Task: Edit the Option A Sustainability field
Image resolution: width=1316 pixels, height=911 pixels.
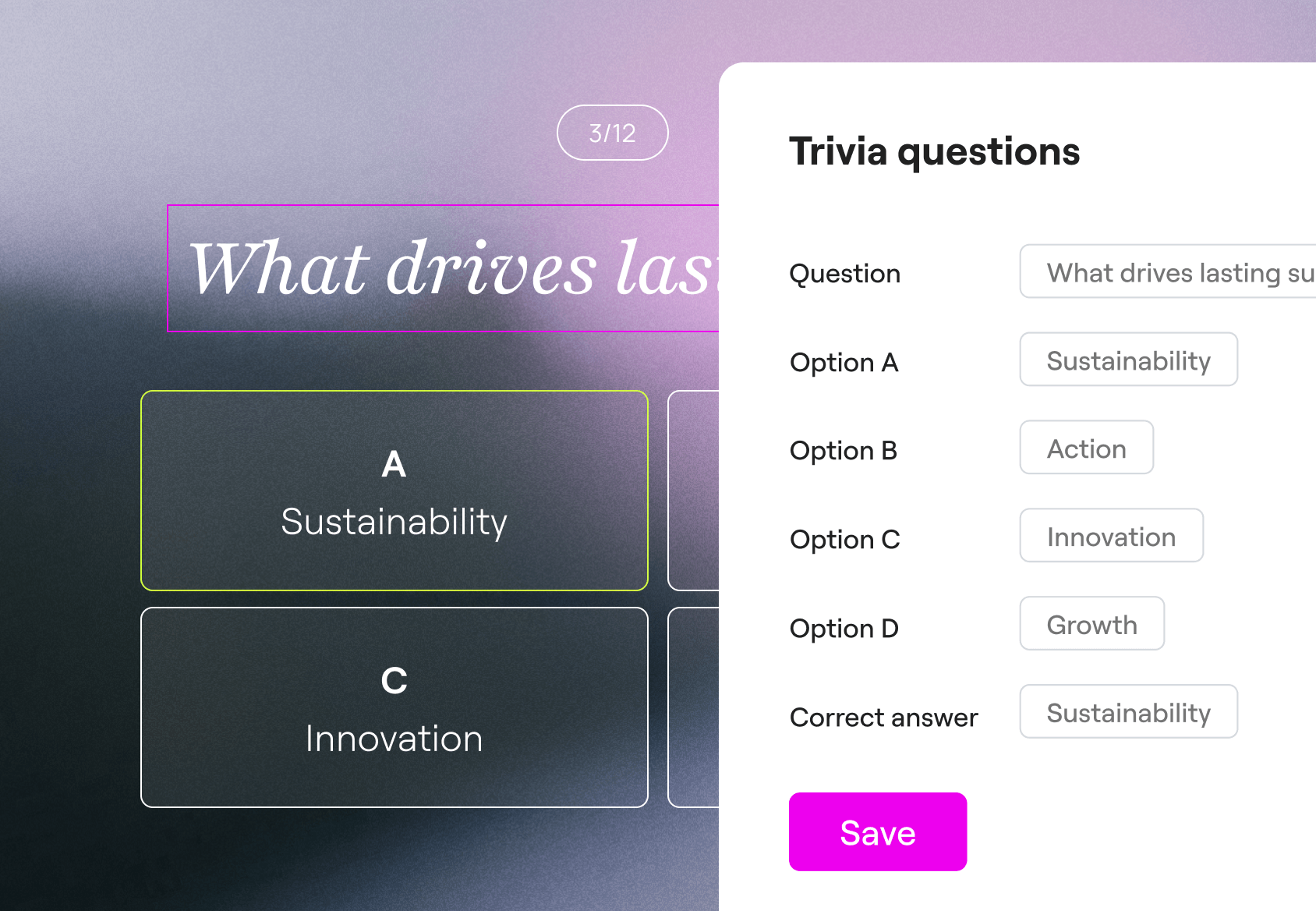Action: click(1129, 360)
